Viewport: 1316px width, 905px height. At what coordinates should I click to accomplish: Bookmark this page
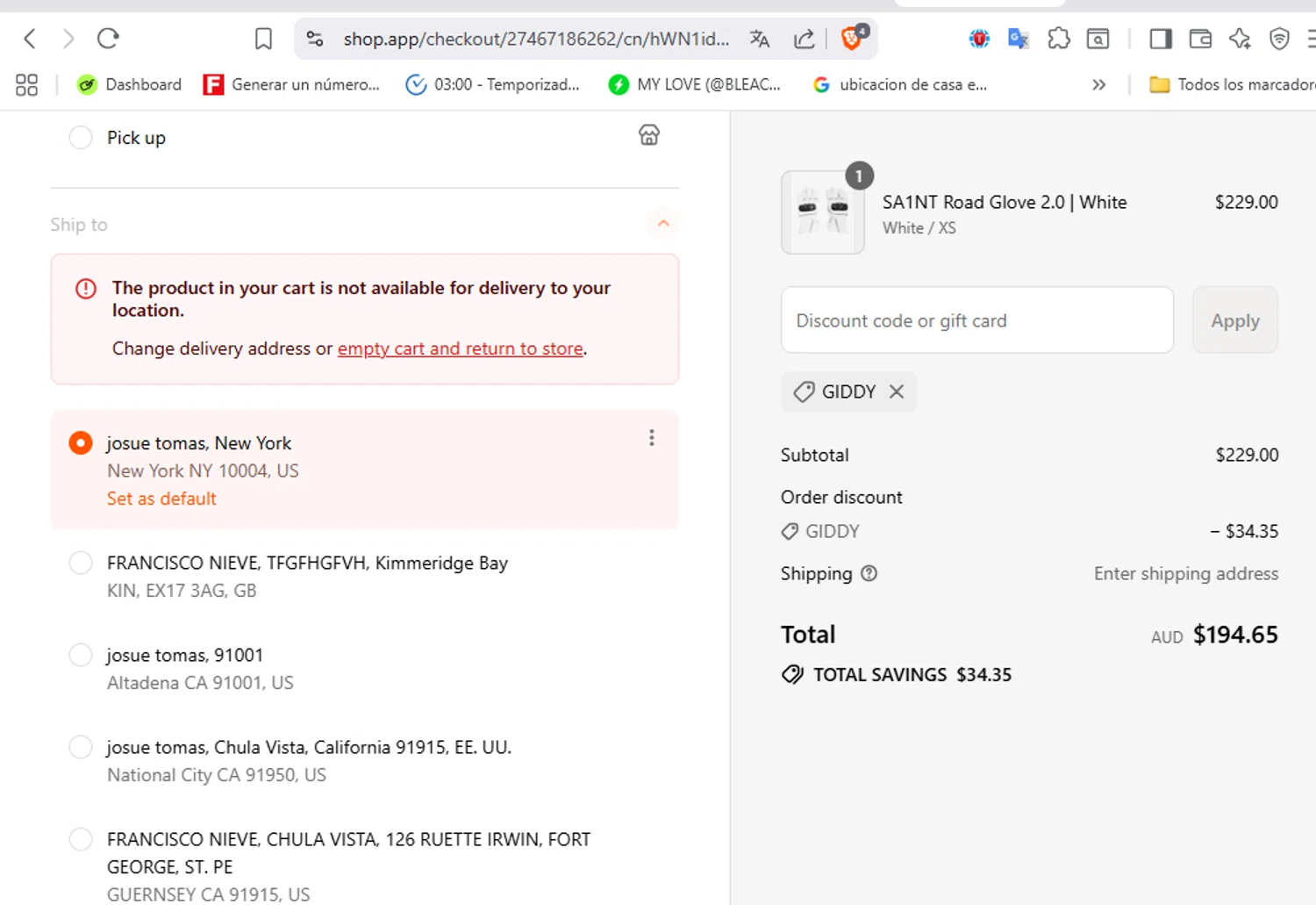pos(263,39)
